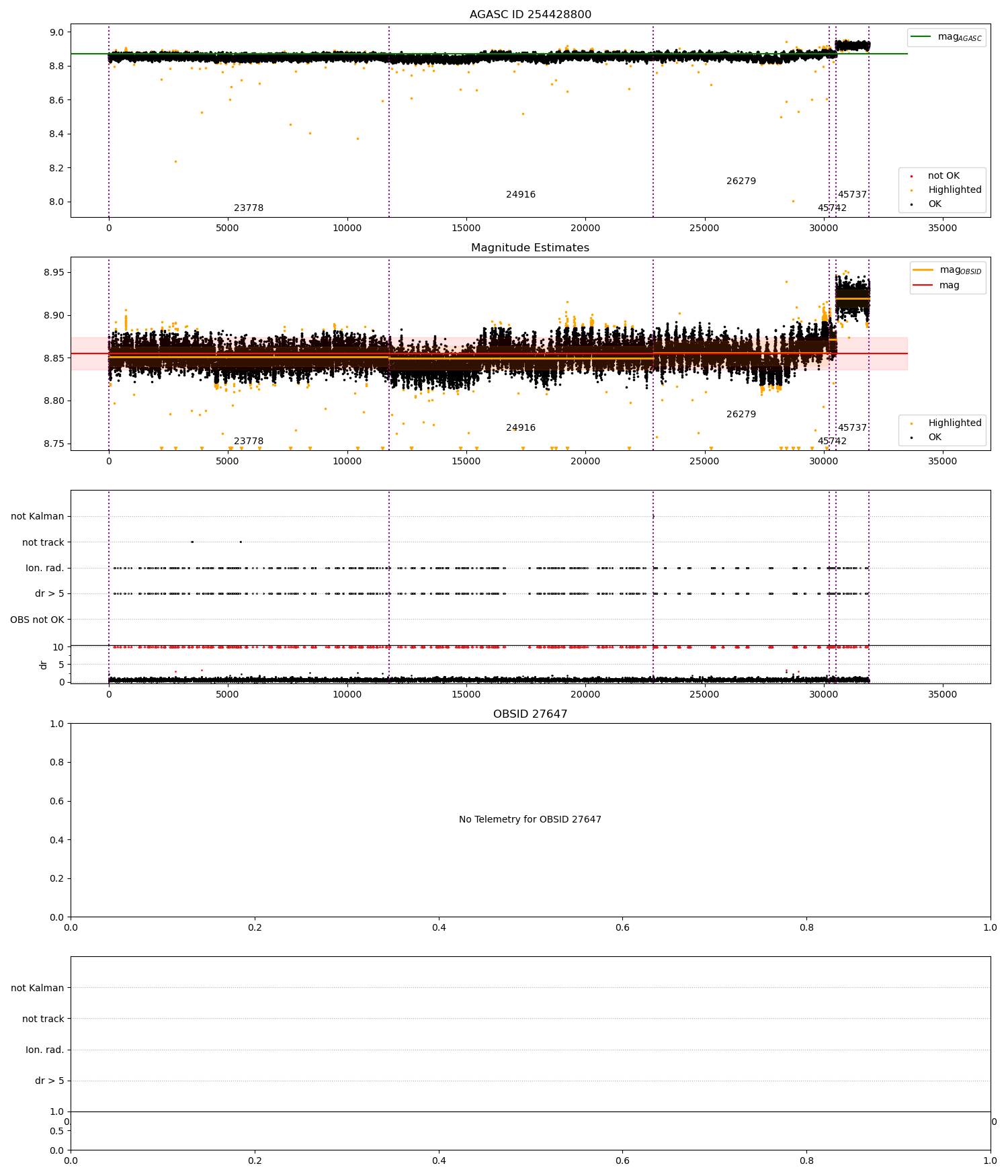This screenshot has height=1176, width=1008.
Task: Select OBSID label 26279 in top plot
Action: click(741, 181)
